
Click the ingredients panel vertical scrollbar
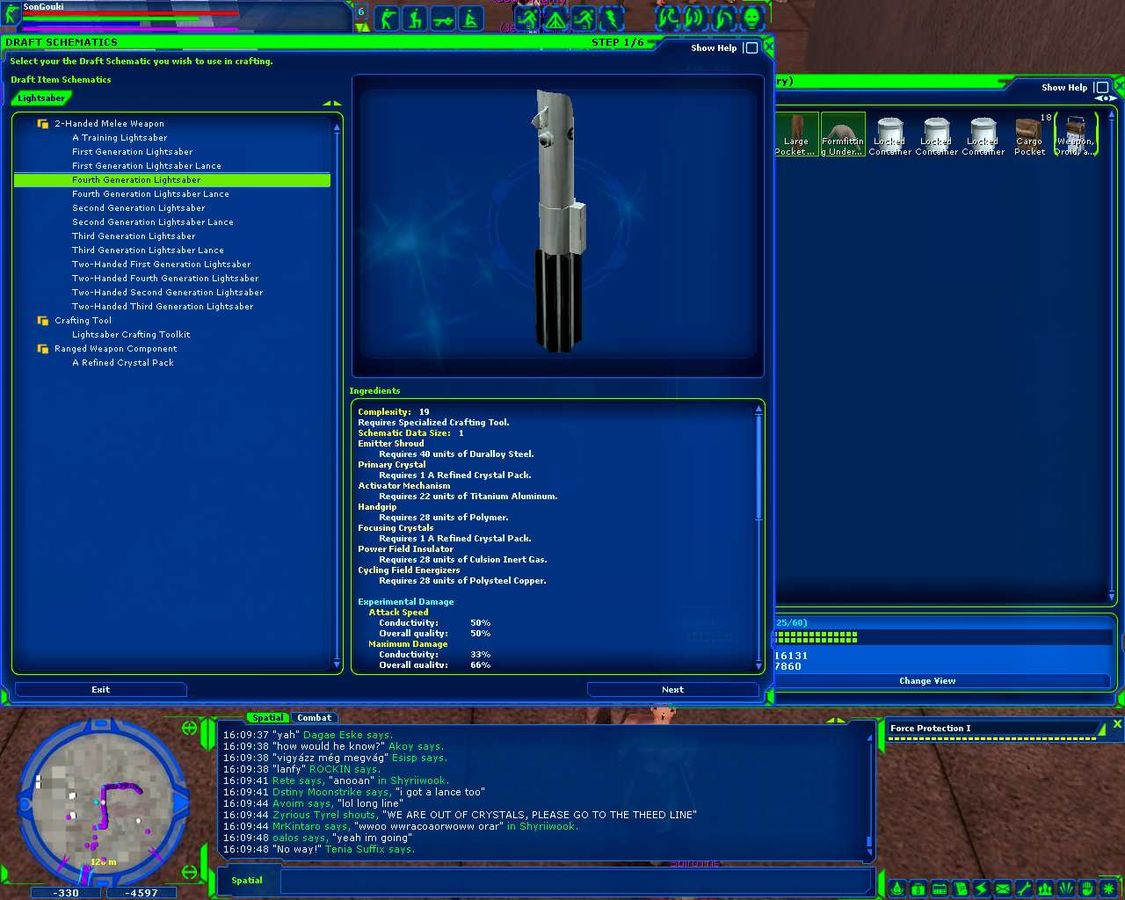click(758, 470)
